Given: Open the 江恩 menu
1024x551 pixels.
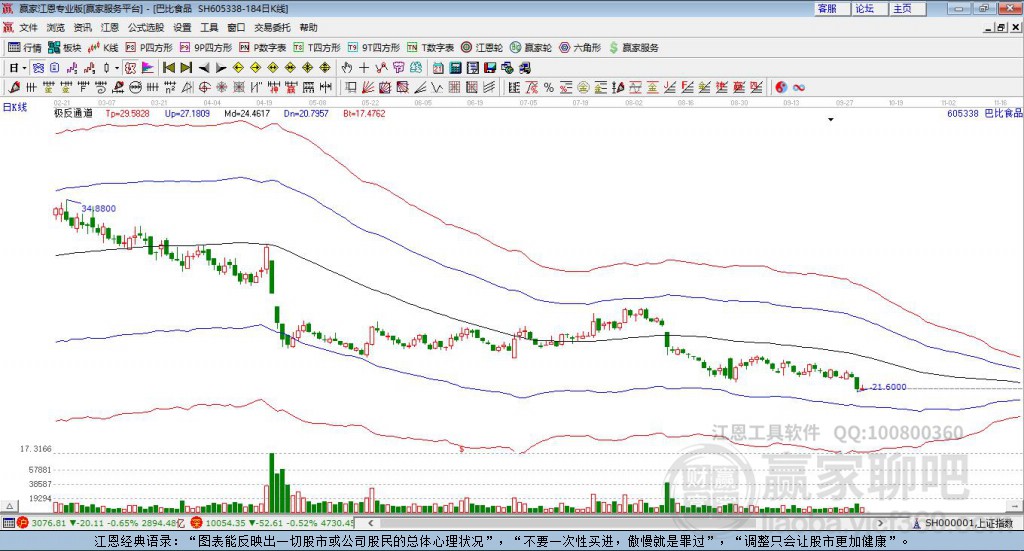Looking at the screenshot, I should tap(110, 27).
